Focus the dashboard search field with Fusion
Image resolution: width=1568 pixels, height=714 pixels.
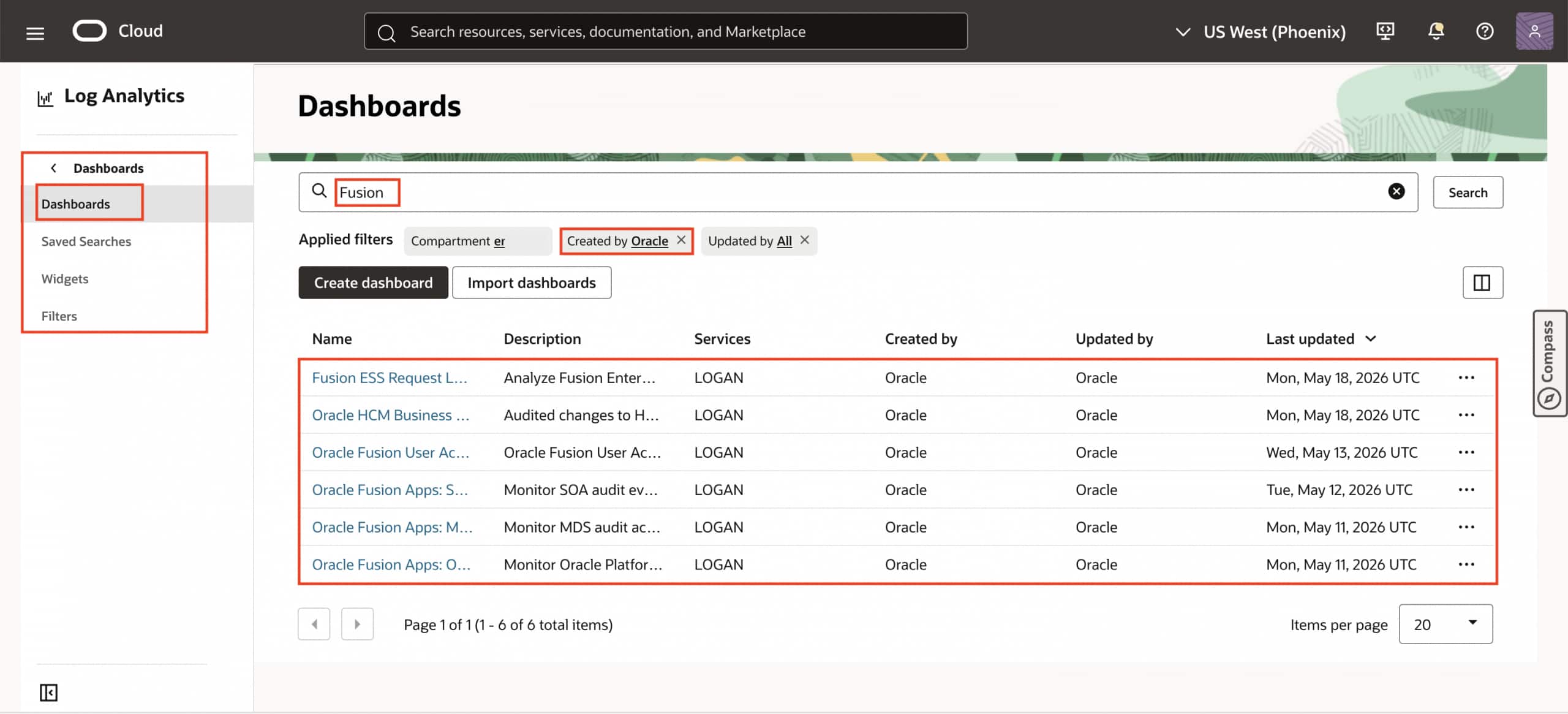[858, 192]
